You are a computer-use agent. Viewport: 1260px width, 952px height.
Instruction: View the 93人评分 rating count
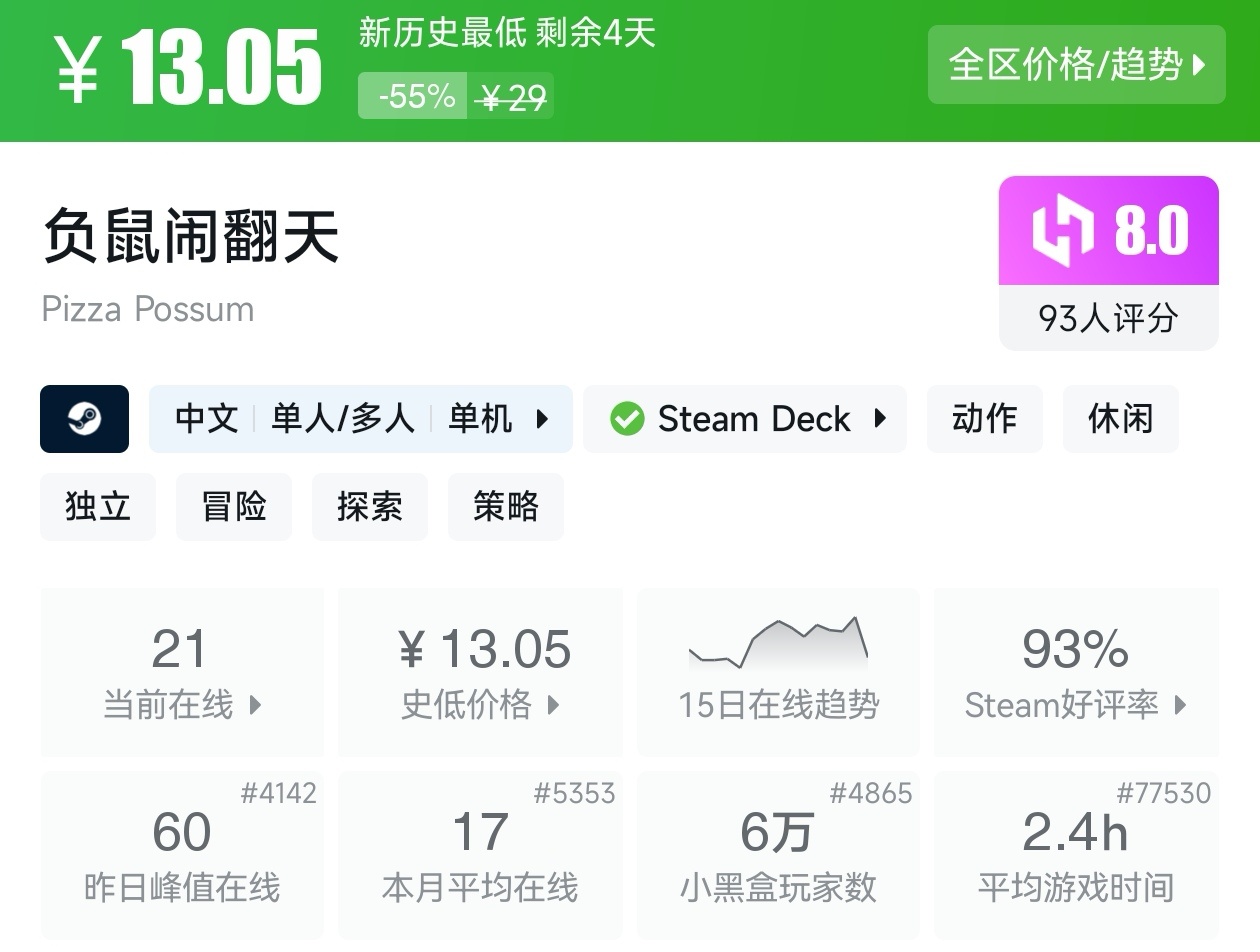coord(1108,318)
